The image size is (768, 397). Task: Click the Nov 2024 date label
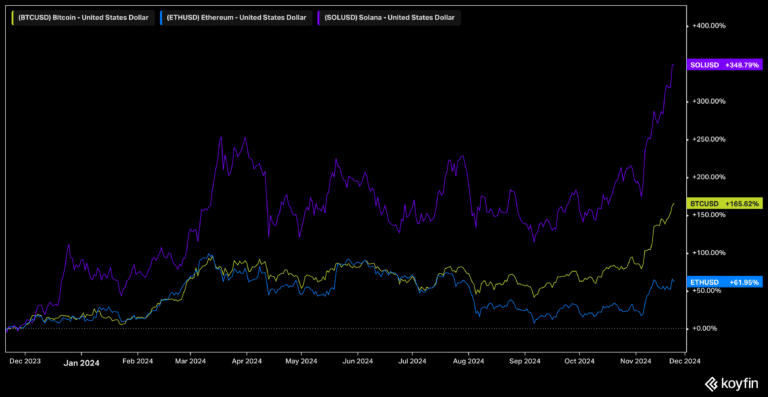click(636, 361)
